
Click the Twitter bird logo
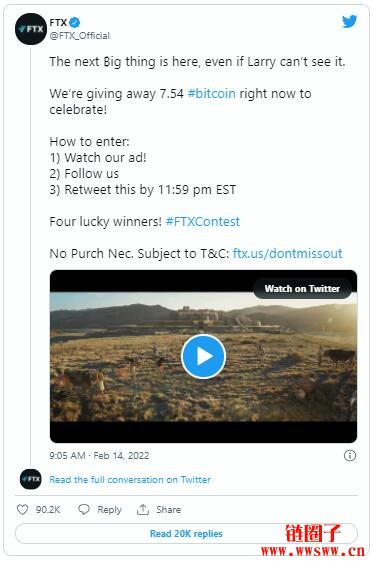[x=349, y=21]
